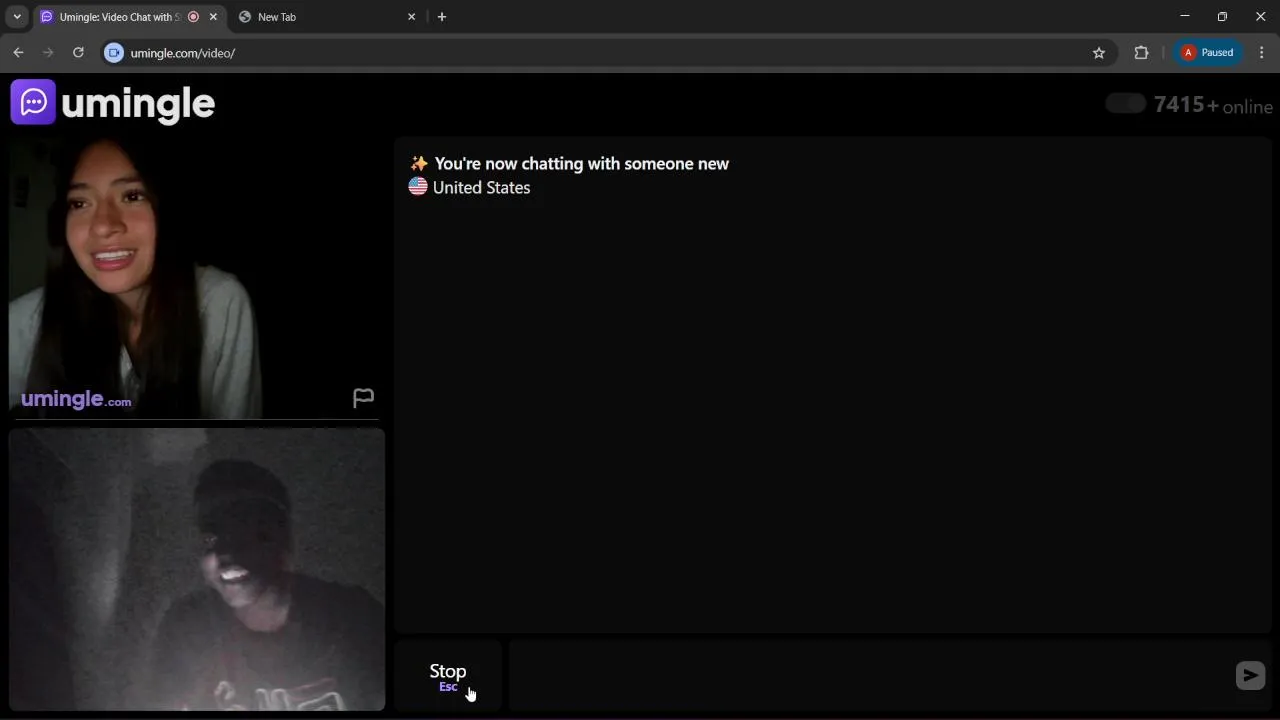Bookmark this page with the star icon
This screenshot has width=1280, height=720.
tap(1099, 53)
